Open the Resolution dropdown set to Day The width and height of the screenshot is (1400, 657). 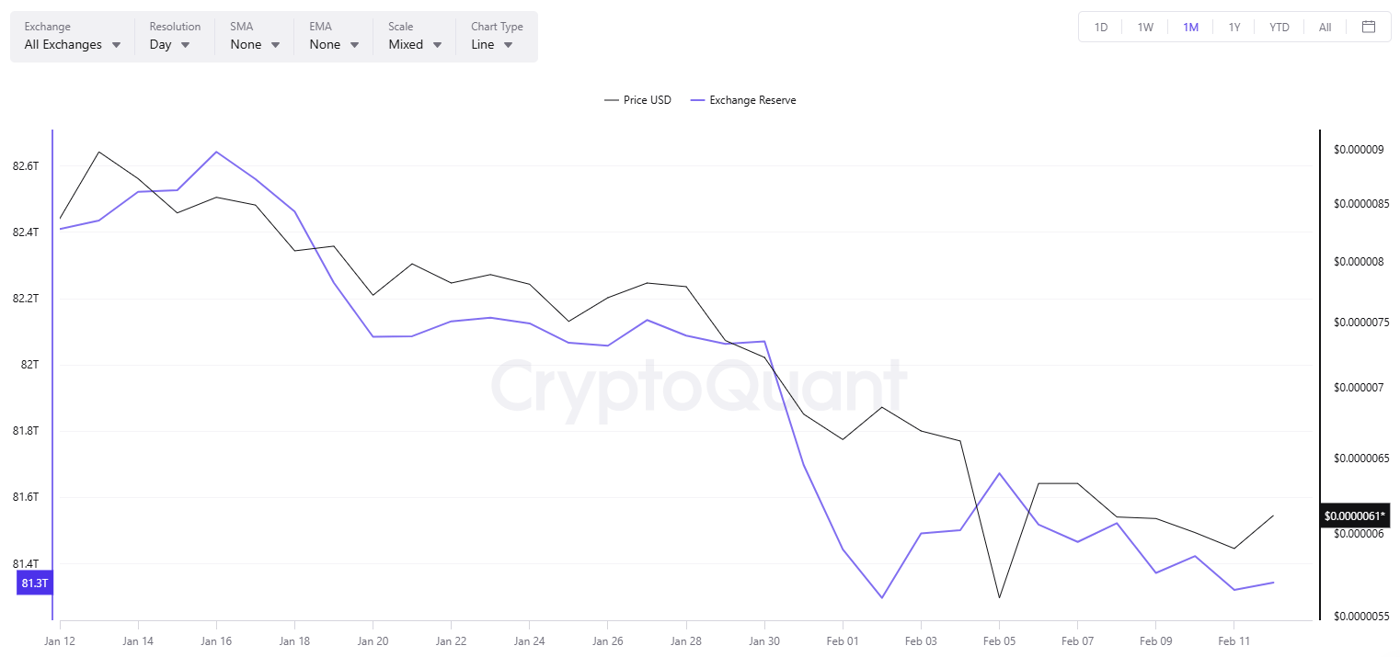pos(170,44)
